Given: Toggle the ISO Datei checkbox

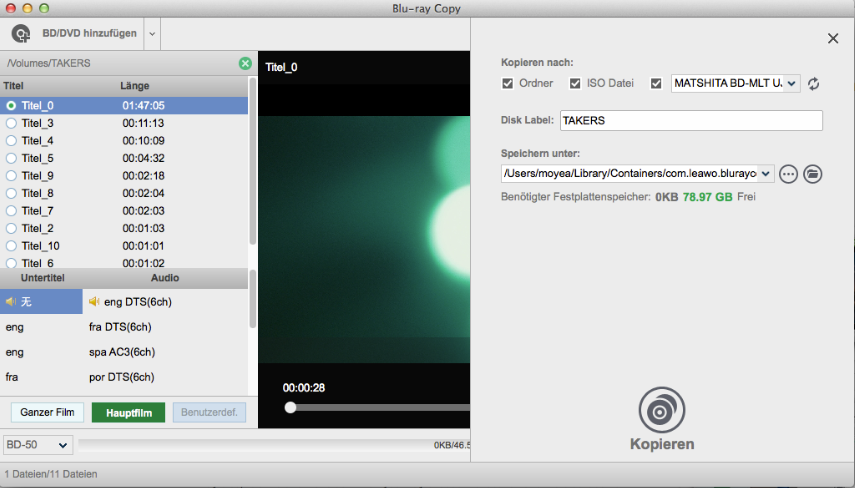Looking at the screenshot, I should click(575, 83).
